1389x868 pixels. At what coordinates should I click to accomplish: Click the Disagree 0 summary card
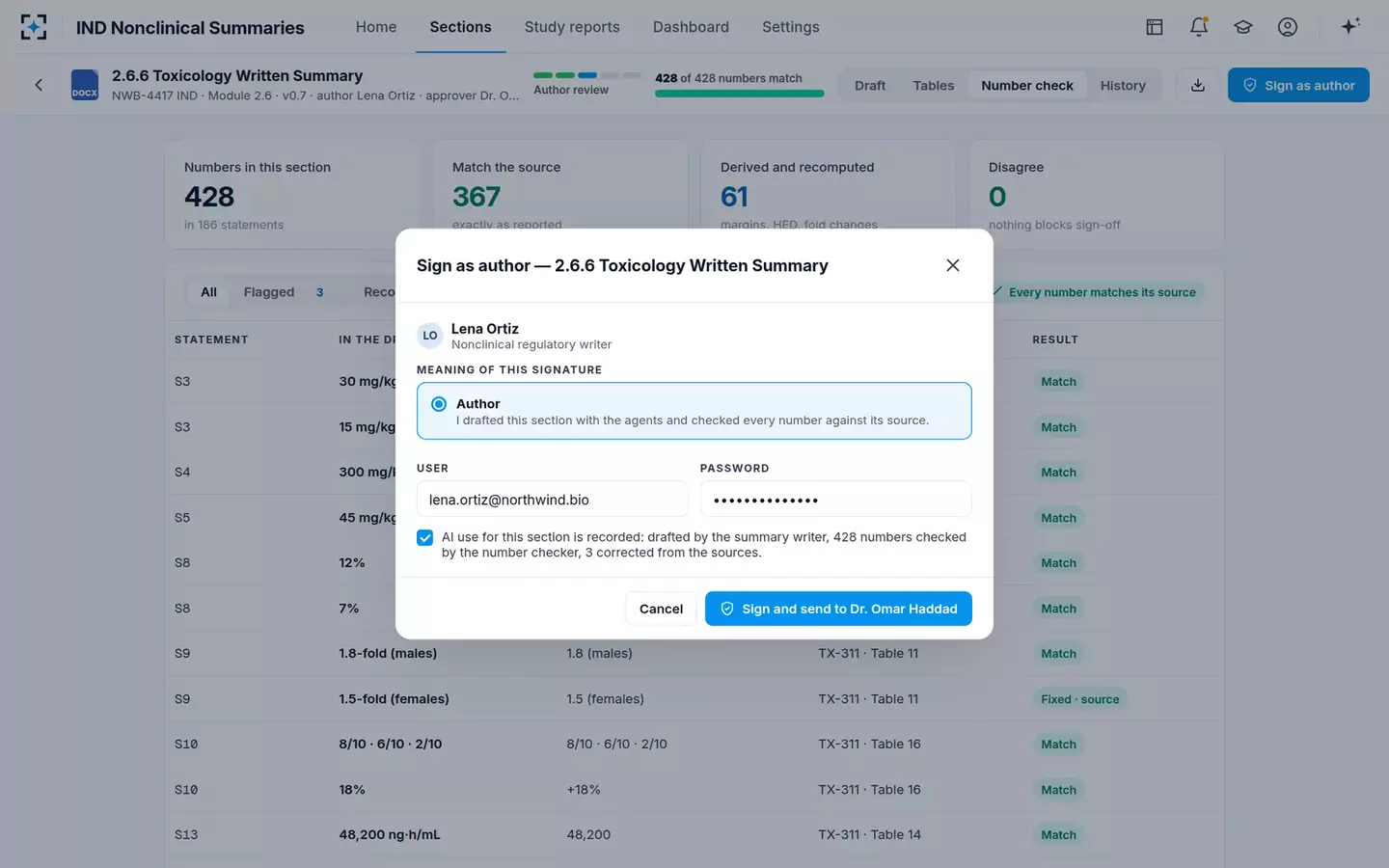pos(1097,195)
